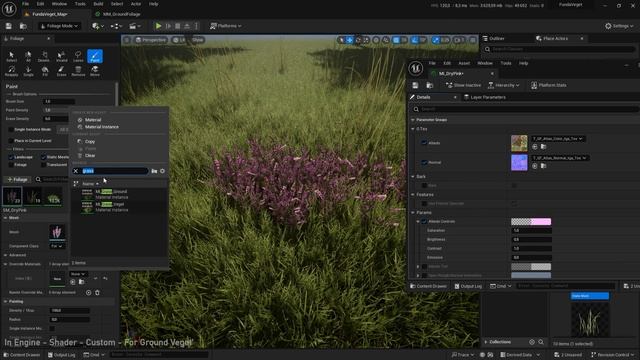Toggle the Normal parameter checkbox

tap(424, 162)
